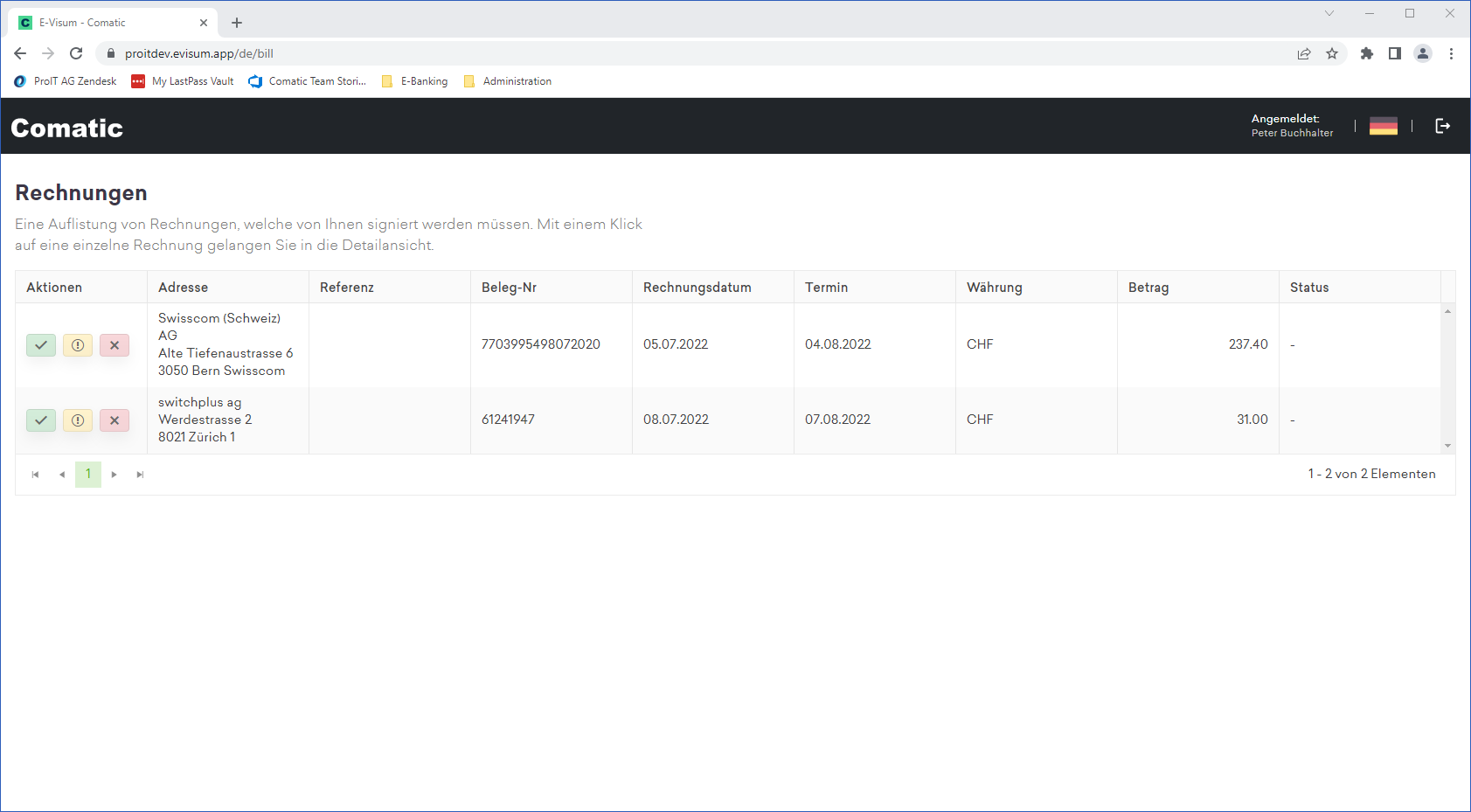
Task: Select page 1 in the pager
Action: 88,475
